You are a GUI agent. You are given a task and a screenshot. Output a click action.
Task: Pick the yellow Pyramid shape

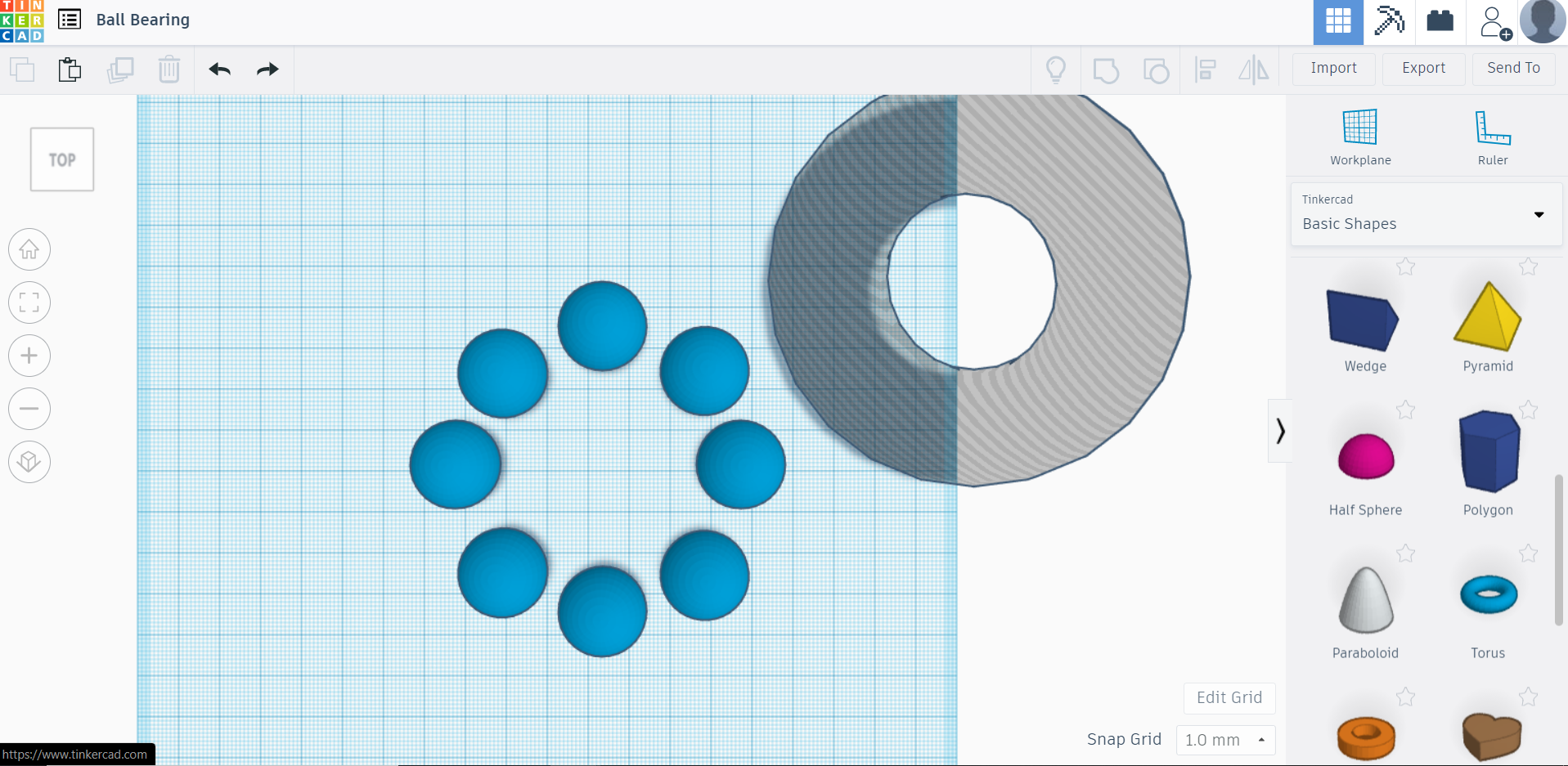1488,316
